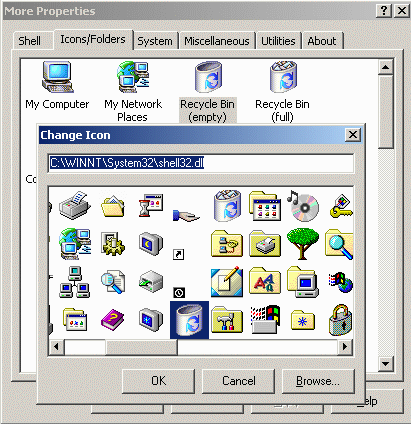Select the folder with magnifier search icon
This screenshot has height=424, width=411.
tap(339, 244)
